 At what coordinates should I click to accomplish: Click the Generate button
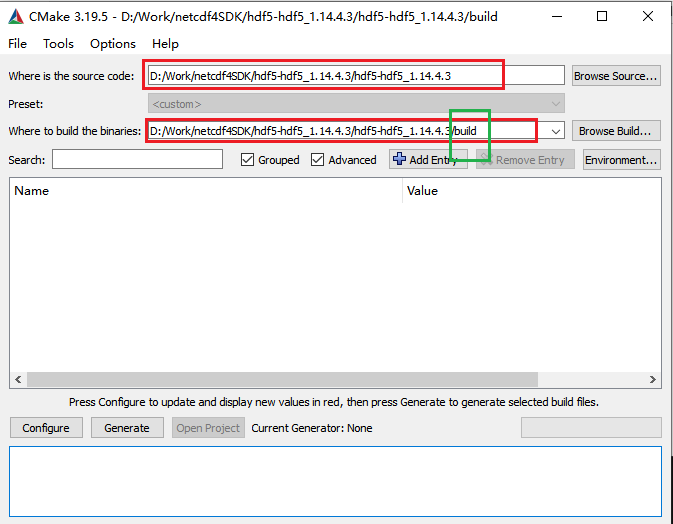tap(127, 428)
